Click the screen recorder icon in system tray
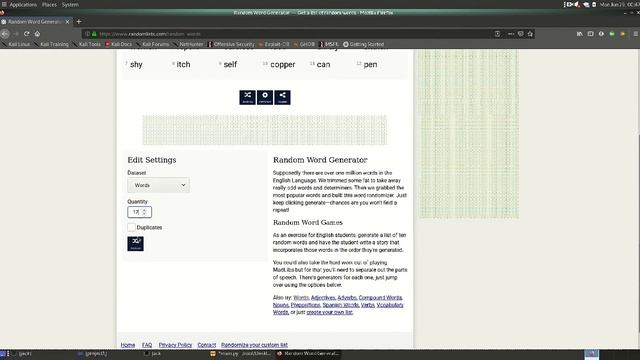 pyautogui.click(x=569, y=4)
